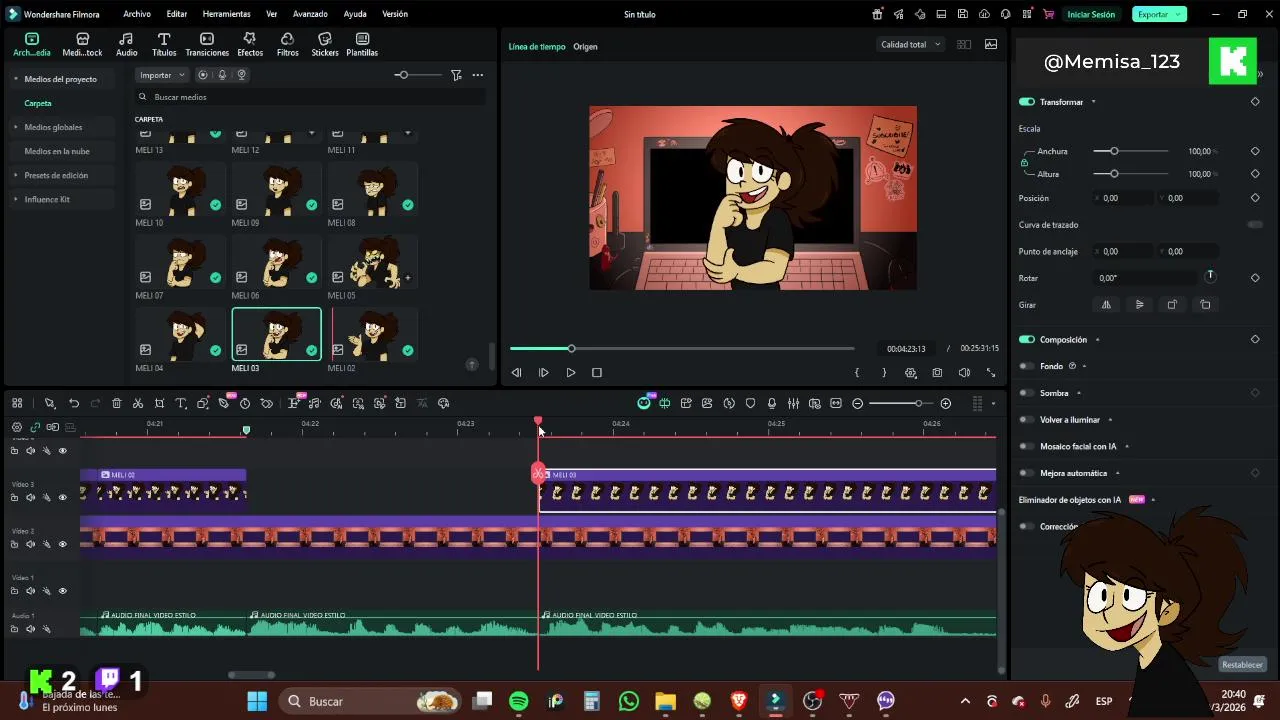Click the Iniciar Sesión button

[x=1090, y=14]
